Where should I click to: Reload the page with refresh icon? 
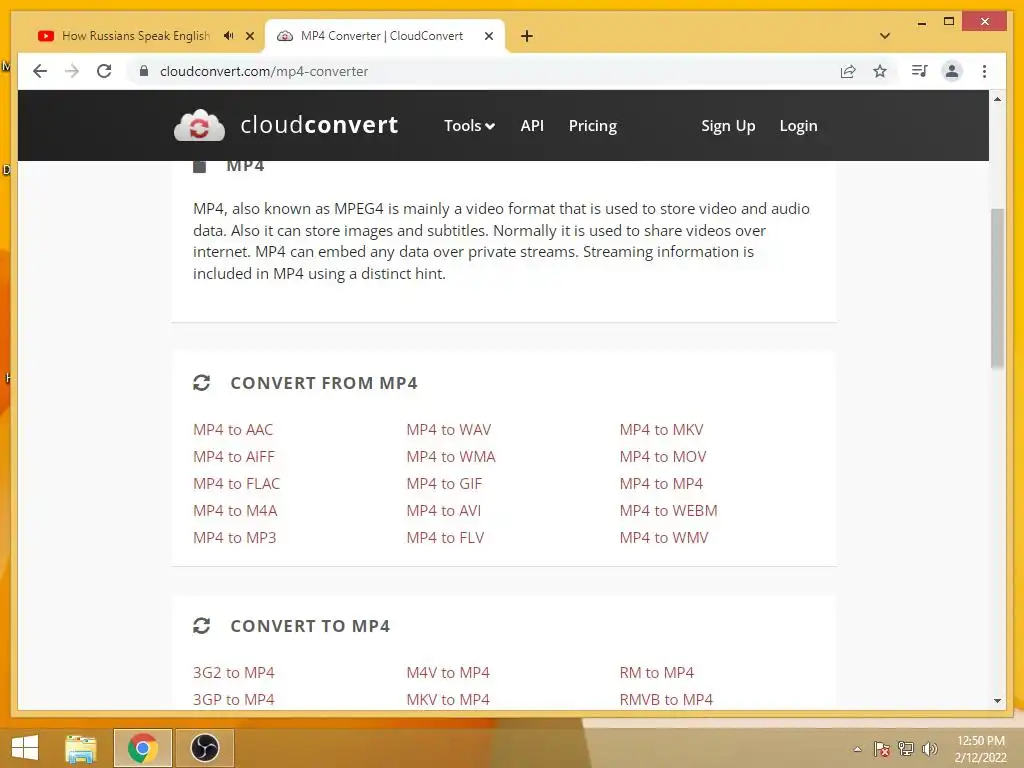pyautogui.click(x=104, y=71)
